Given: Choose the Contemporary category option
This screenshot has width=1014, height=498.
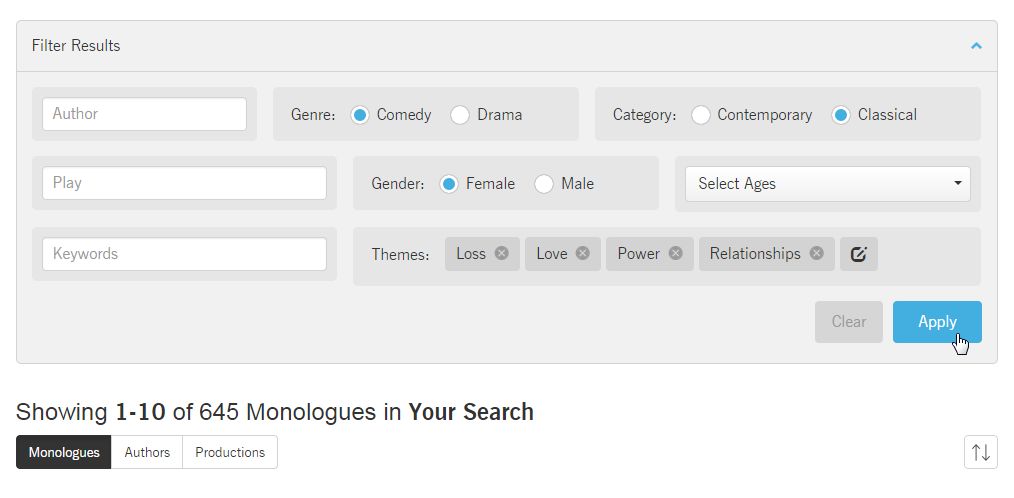Looking at the screenshot, I should [x=700, y=115].
